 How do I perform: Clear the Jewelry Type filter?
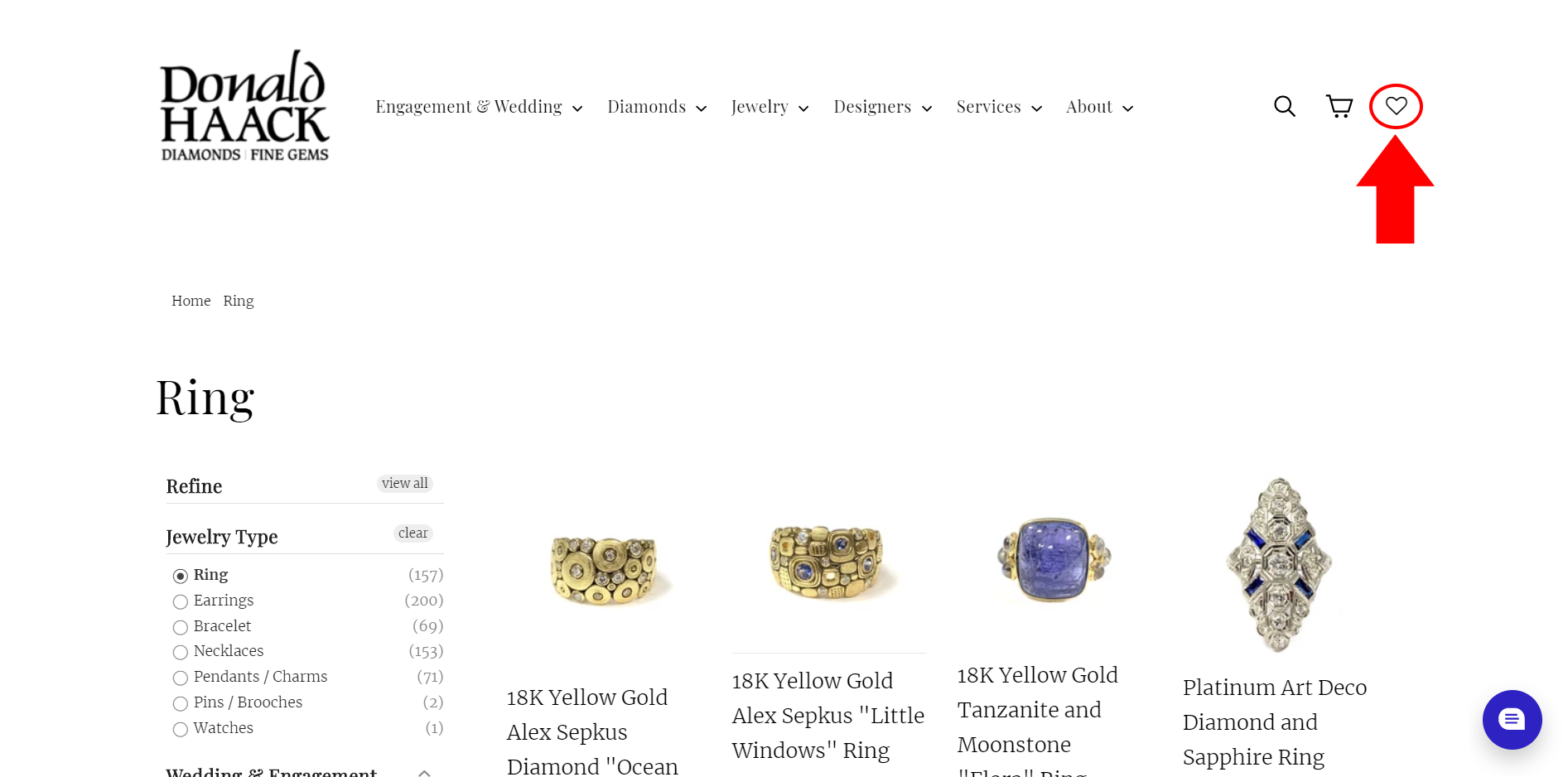click(413, 533)
